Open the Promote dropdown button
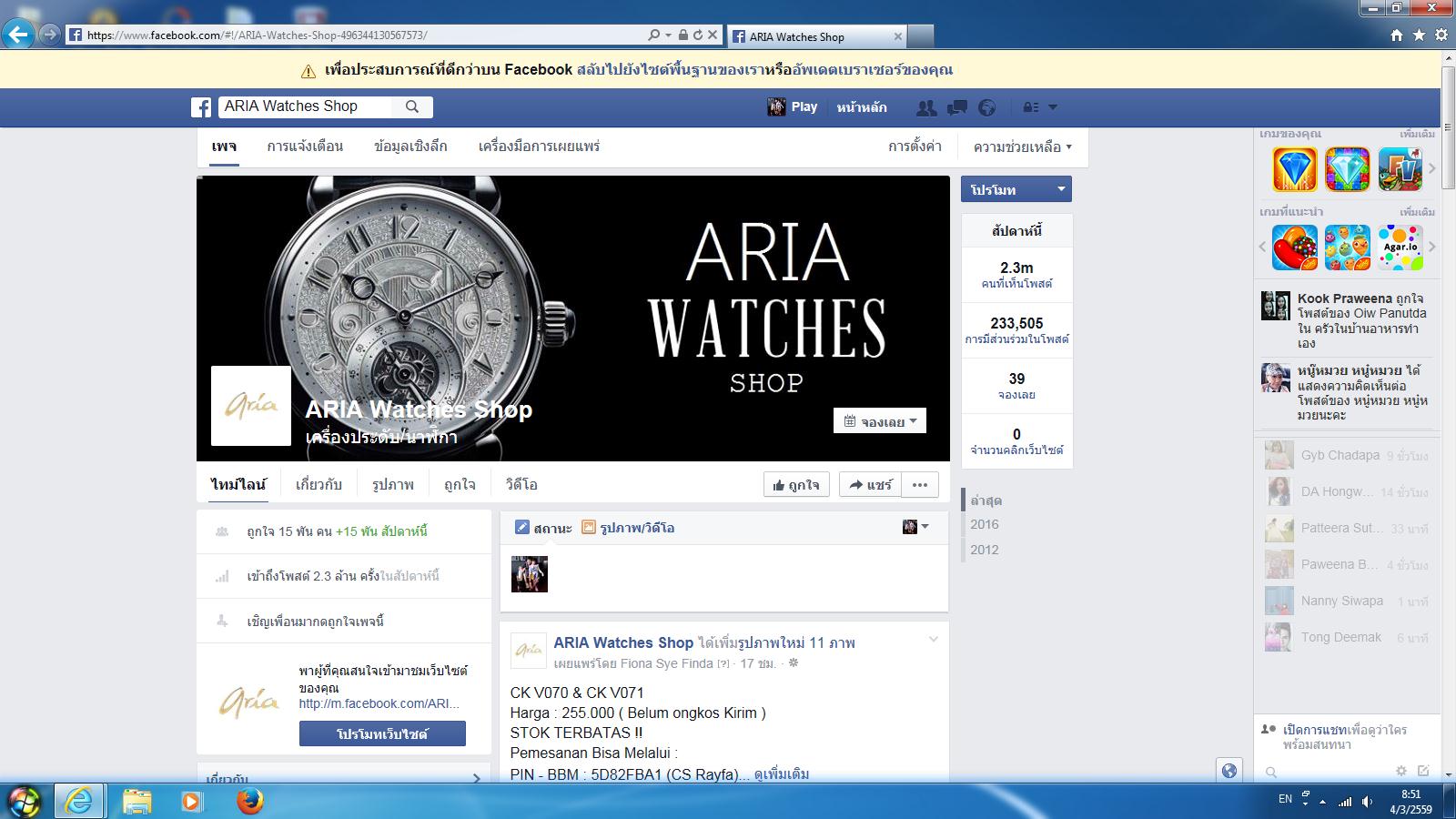The image size is (1456, 819). pos(1016,189)
